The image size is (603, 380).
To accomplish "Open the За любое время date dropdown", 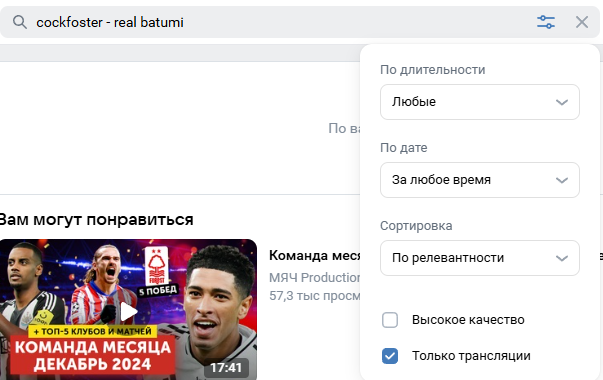I will pos(480,180).
